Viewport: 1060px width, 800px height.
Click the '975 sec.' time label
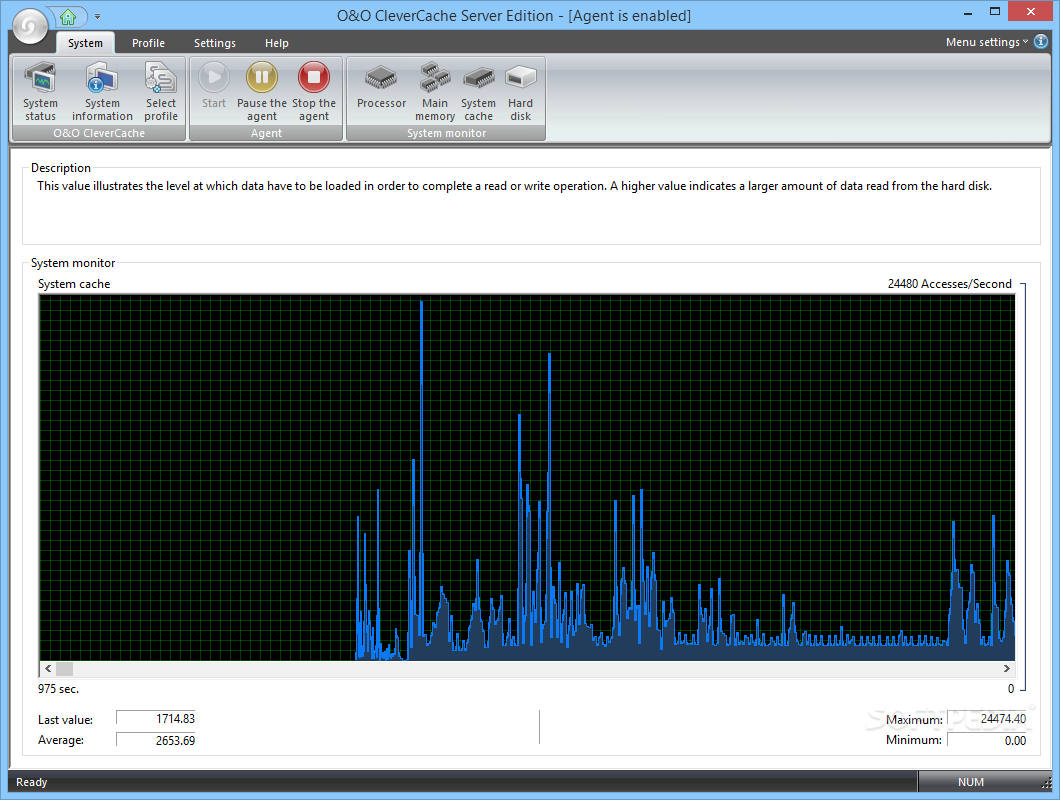coord(58,689)
